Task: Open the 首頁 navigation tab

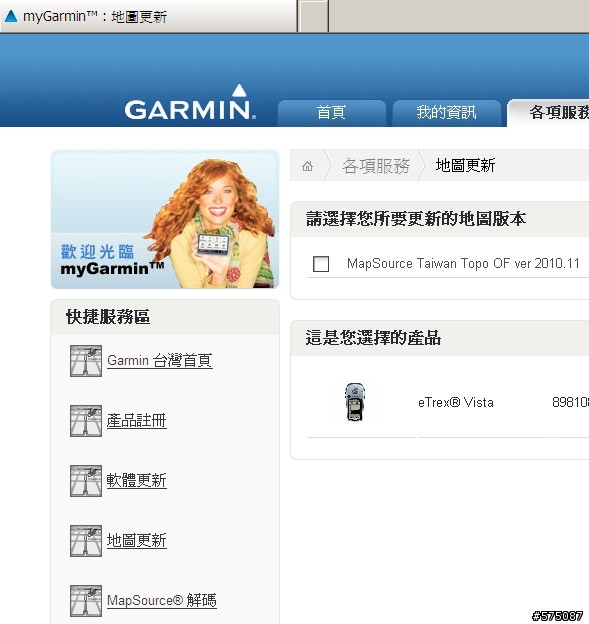Action: (332, 113)
